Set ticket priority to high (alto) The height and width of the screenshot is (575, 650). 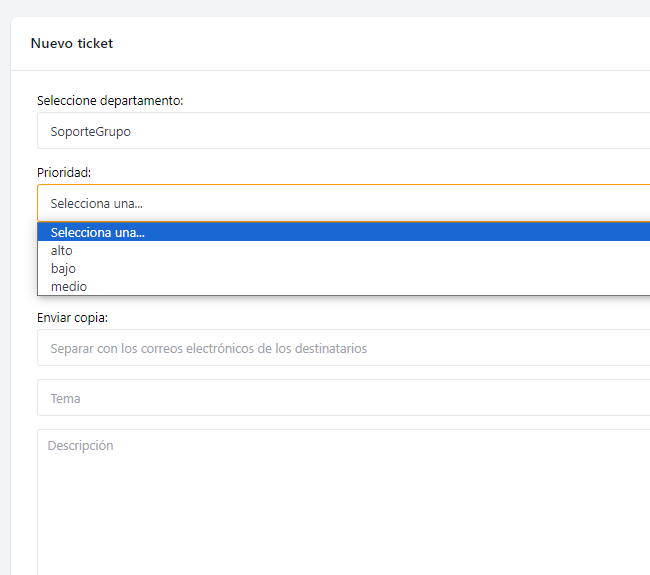pyautogui.click(x=62, y=251)
